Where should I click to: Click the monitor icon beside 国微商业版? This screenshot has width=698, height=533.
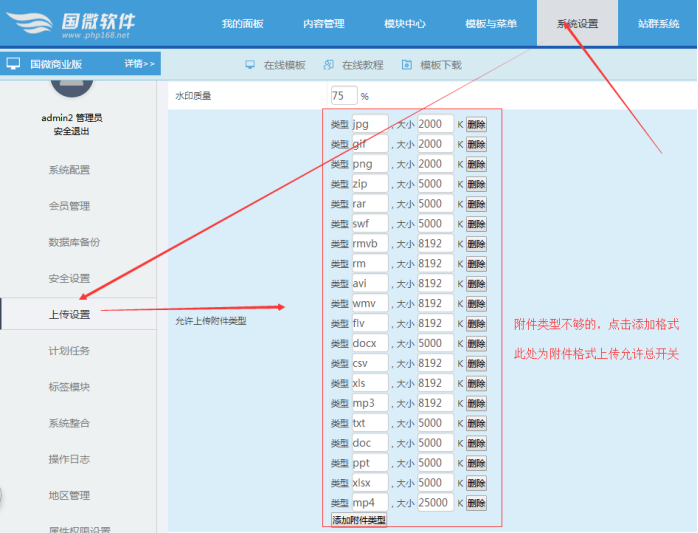pos(14,63)
